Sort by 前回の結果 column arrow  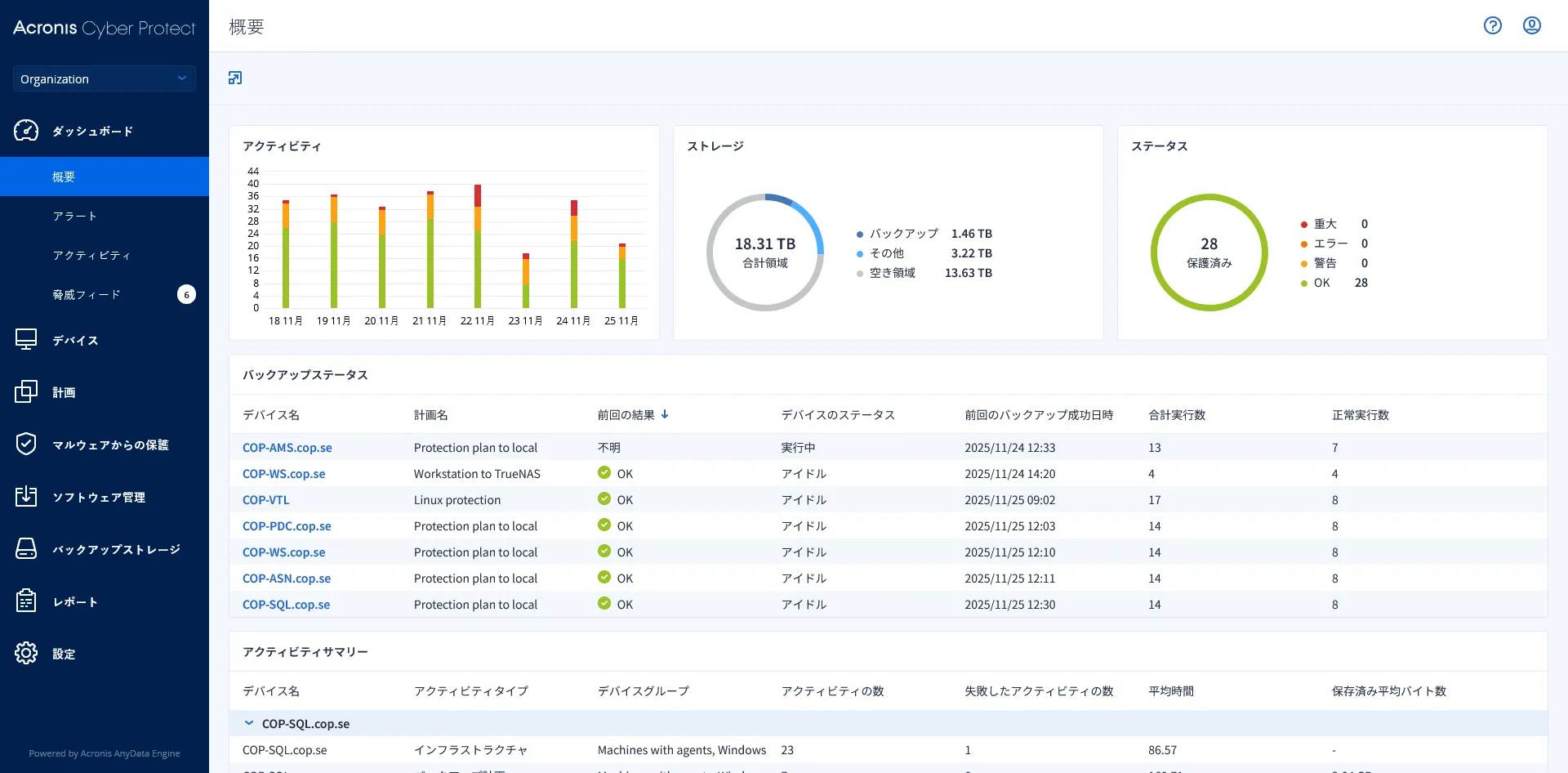click(x=665, y=414)
